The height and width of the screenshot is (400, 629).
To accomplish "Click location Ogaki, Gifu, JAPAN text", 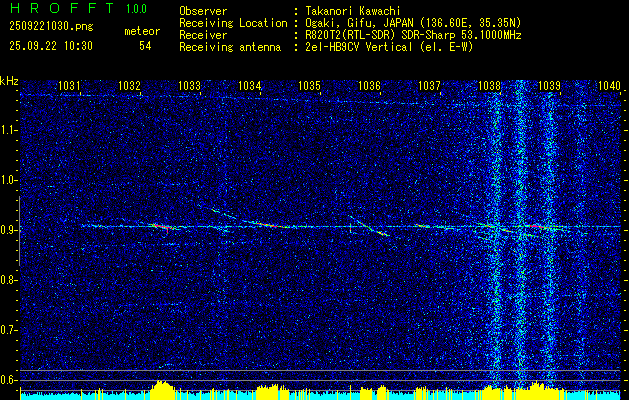I will click(x=413, y=23).
